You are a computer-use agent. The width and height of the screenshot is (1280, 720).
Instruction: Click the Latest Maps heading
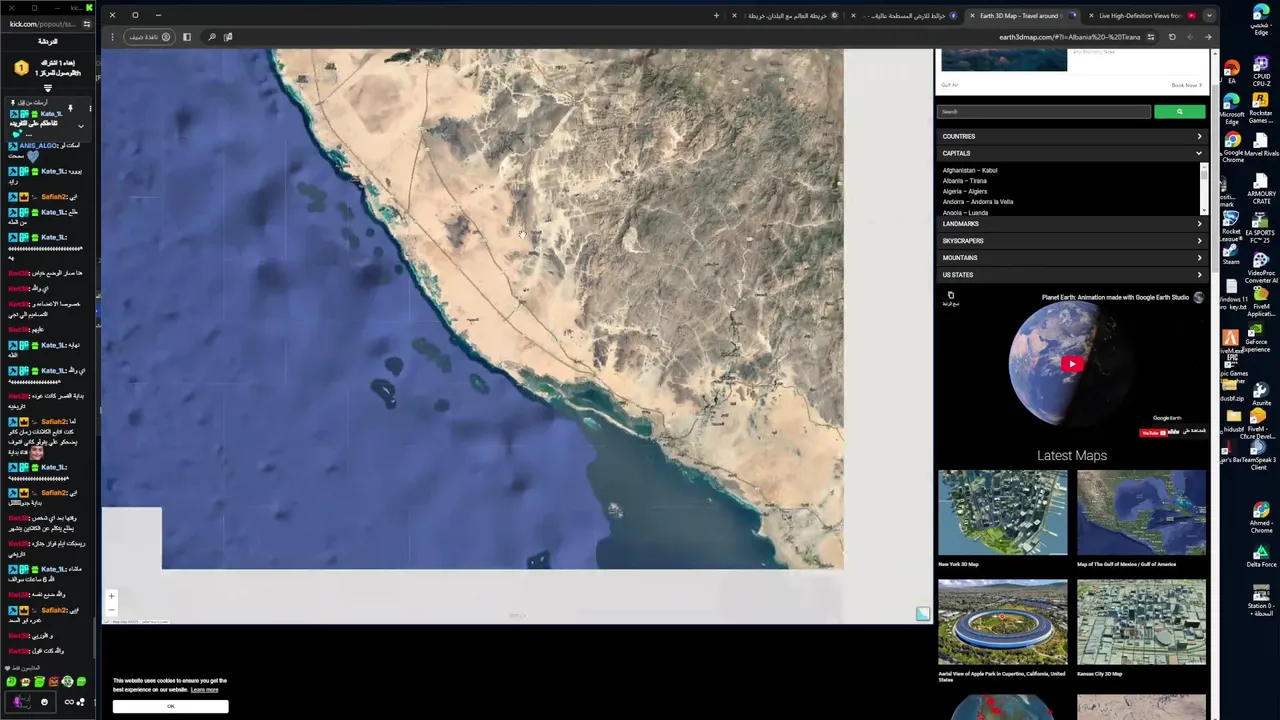point(1071,455)
